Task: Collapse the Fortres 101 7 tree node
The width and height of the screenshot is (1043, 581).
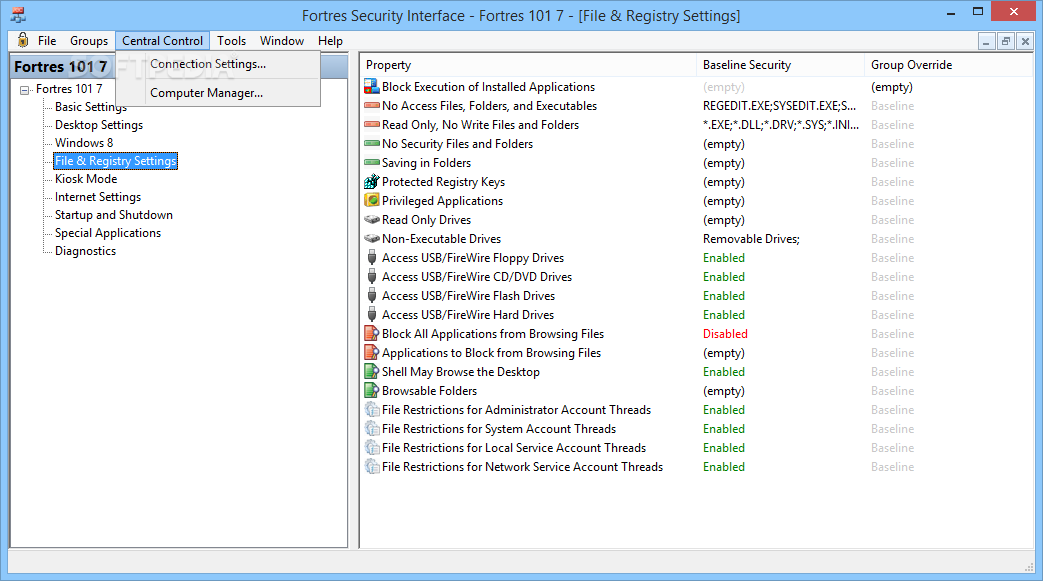Action: 25,90
